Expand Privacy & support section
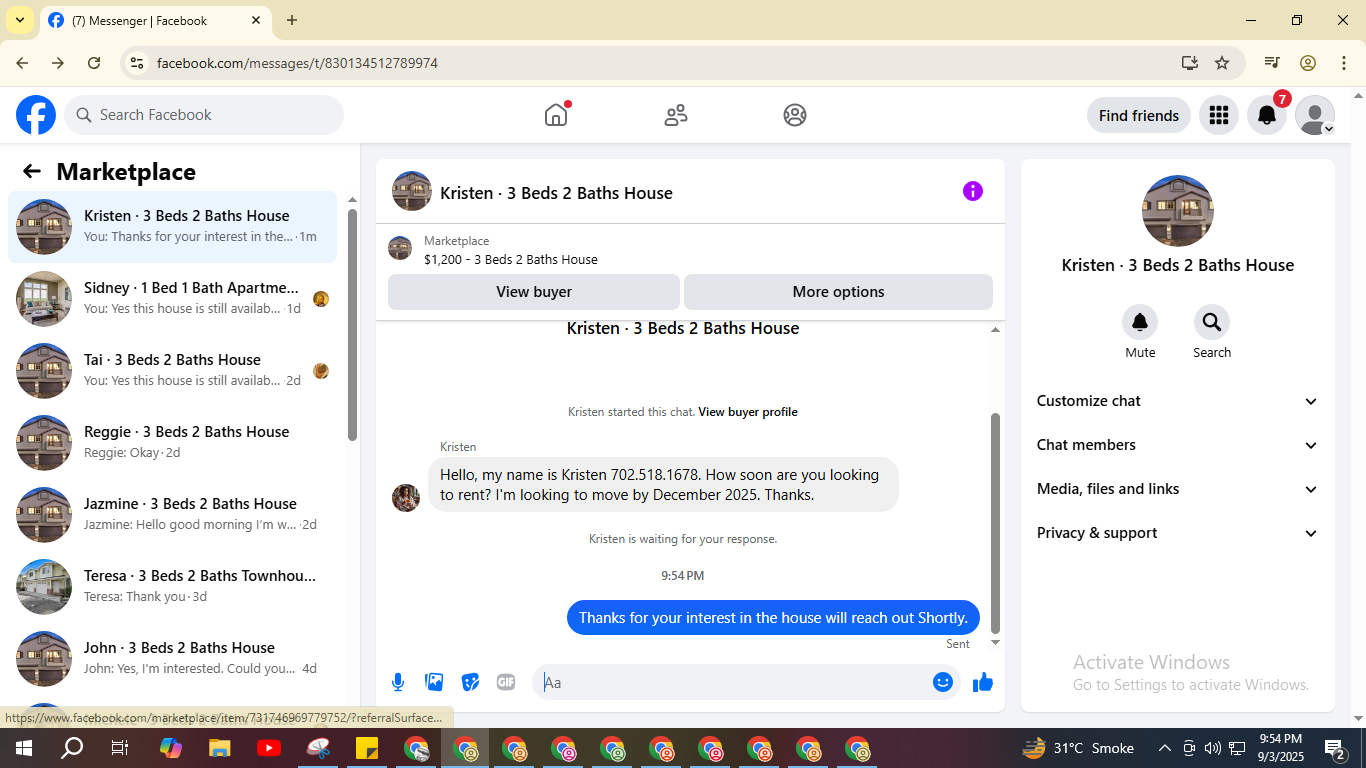 pyautogui.click(x=1178, y=533)
